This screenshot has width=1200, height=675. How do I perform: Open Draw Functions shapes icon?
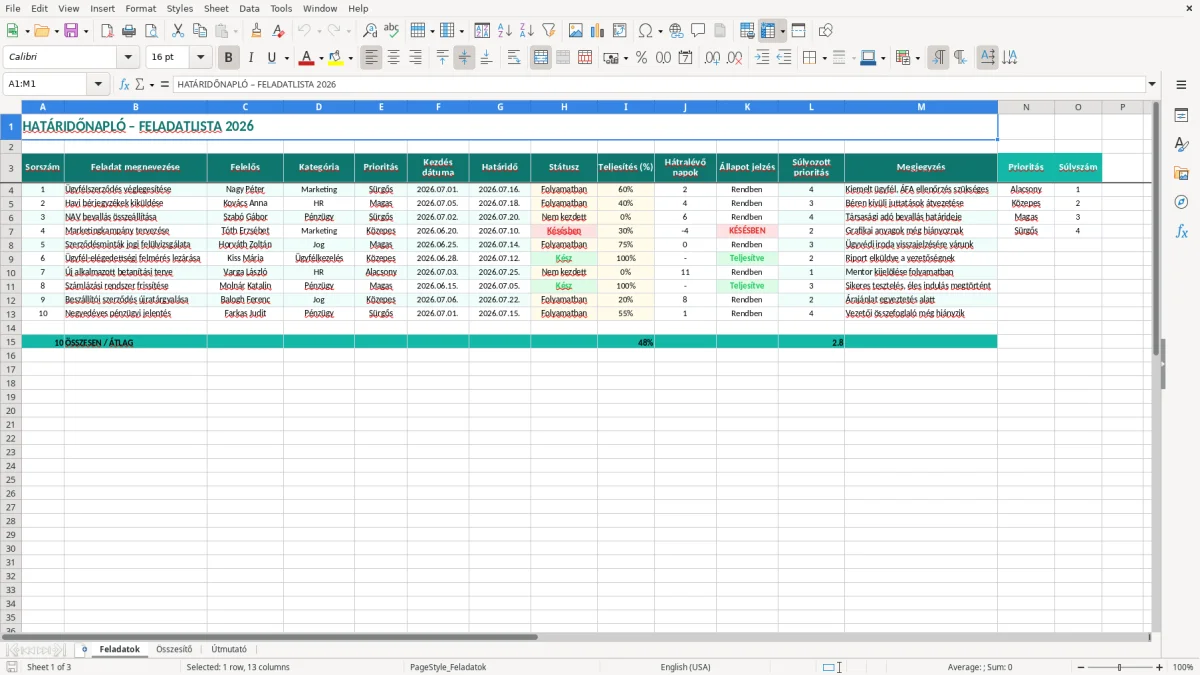(x=826, y=31)
